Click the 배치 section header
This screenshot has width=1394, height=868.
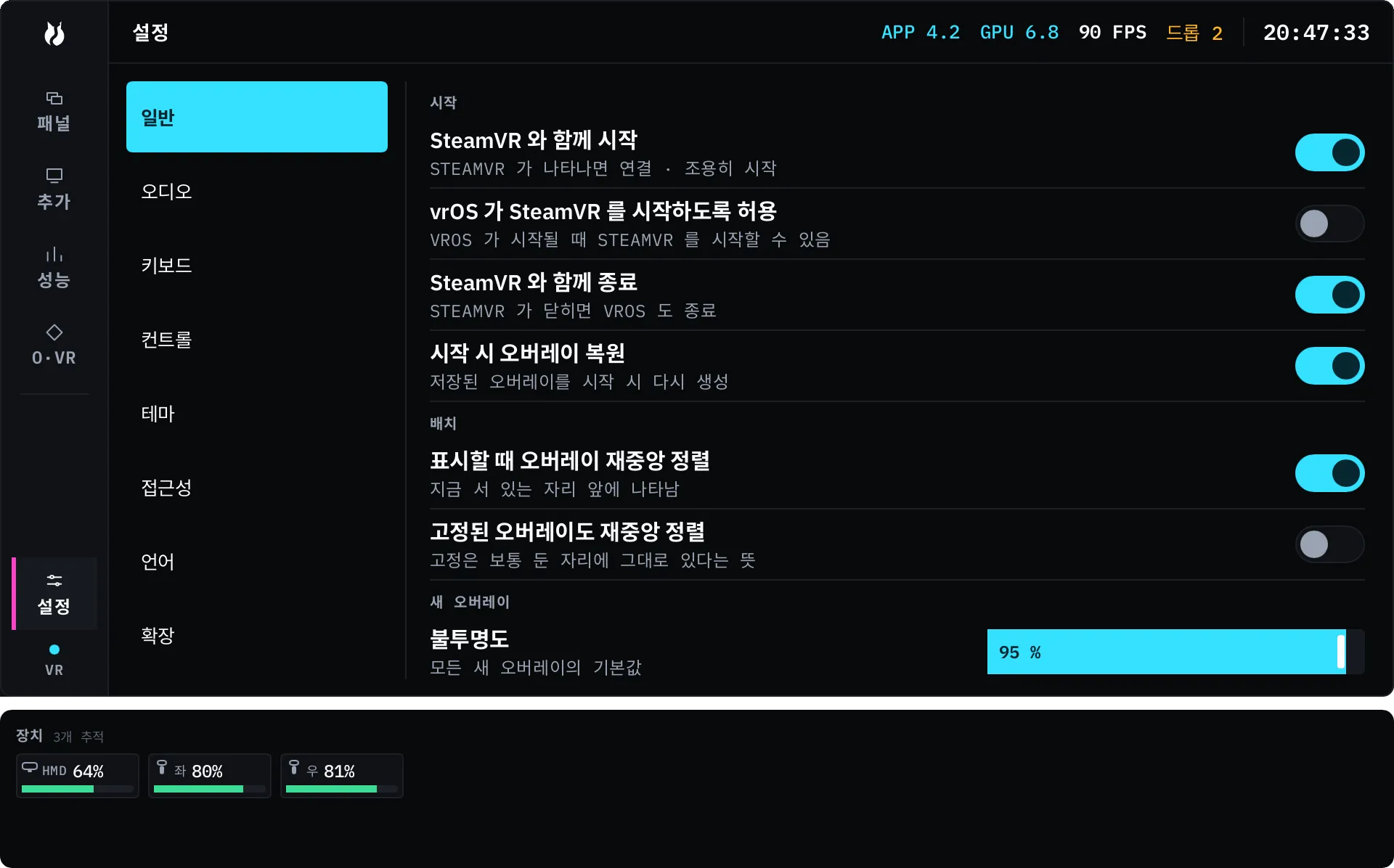[x=443, y=423]
